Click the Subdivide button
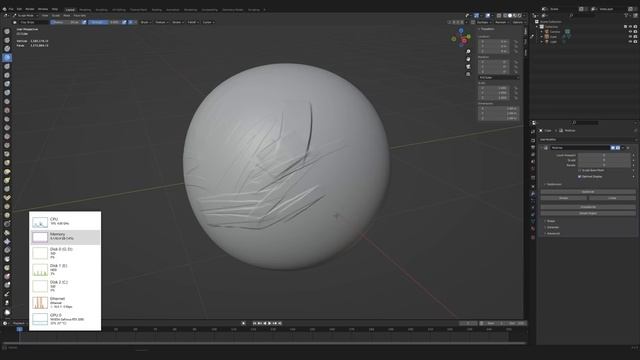This screenshot has width=640, height=360. 588,192
